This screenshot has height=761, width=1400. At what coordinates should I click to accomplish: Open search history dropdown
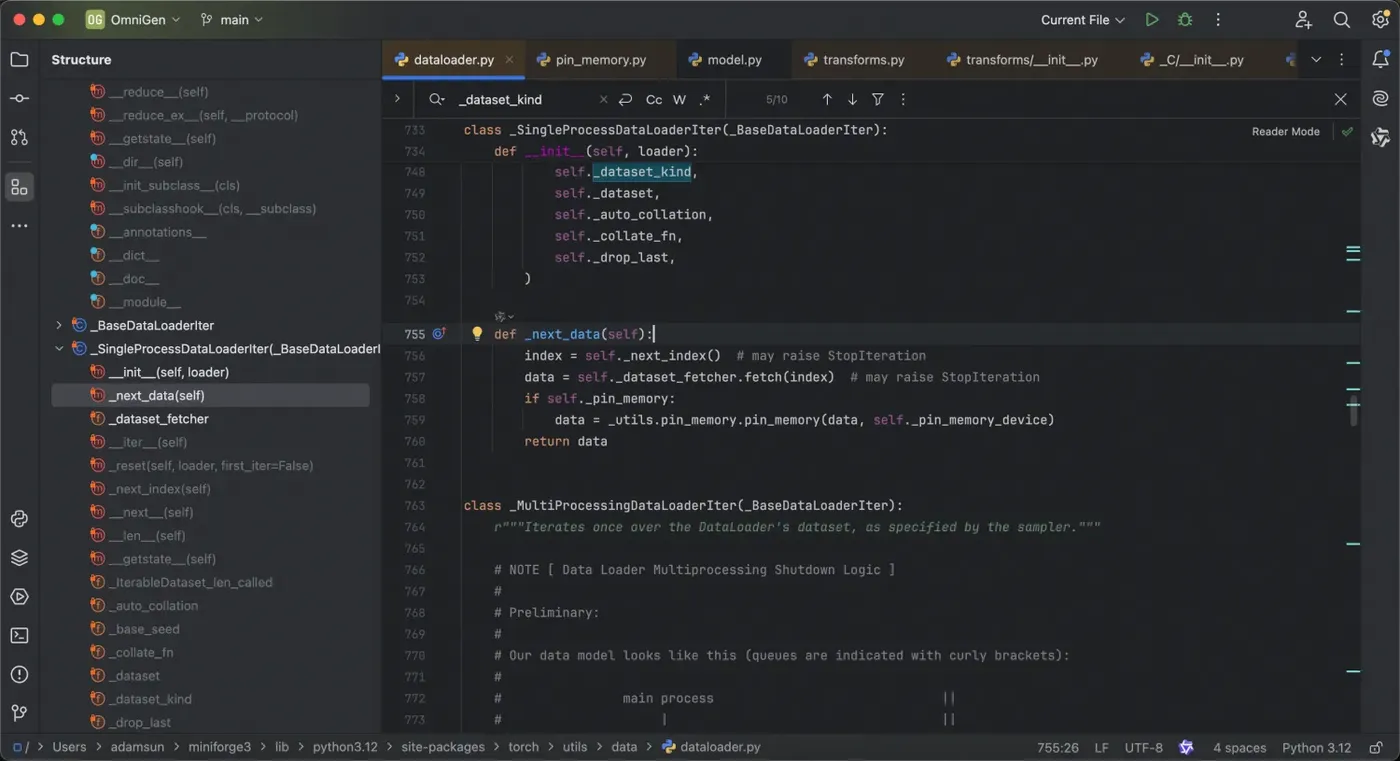coord(437,100)
